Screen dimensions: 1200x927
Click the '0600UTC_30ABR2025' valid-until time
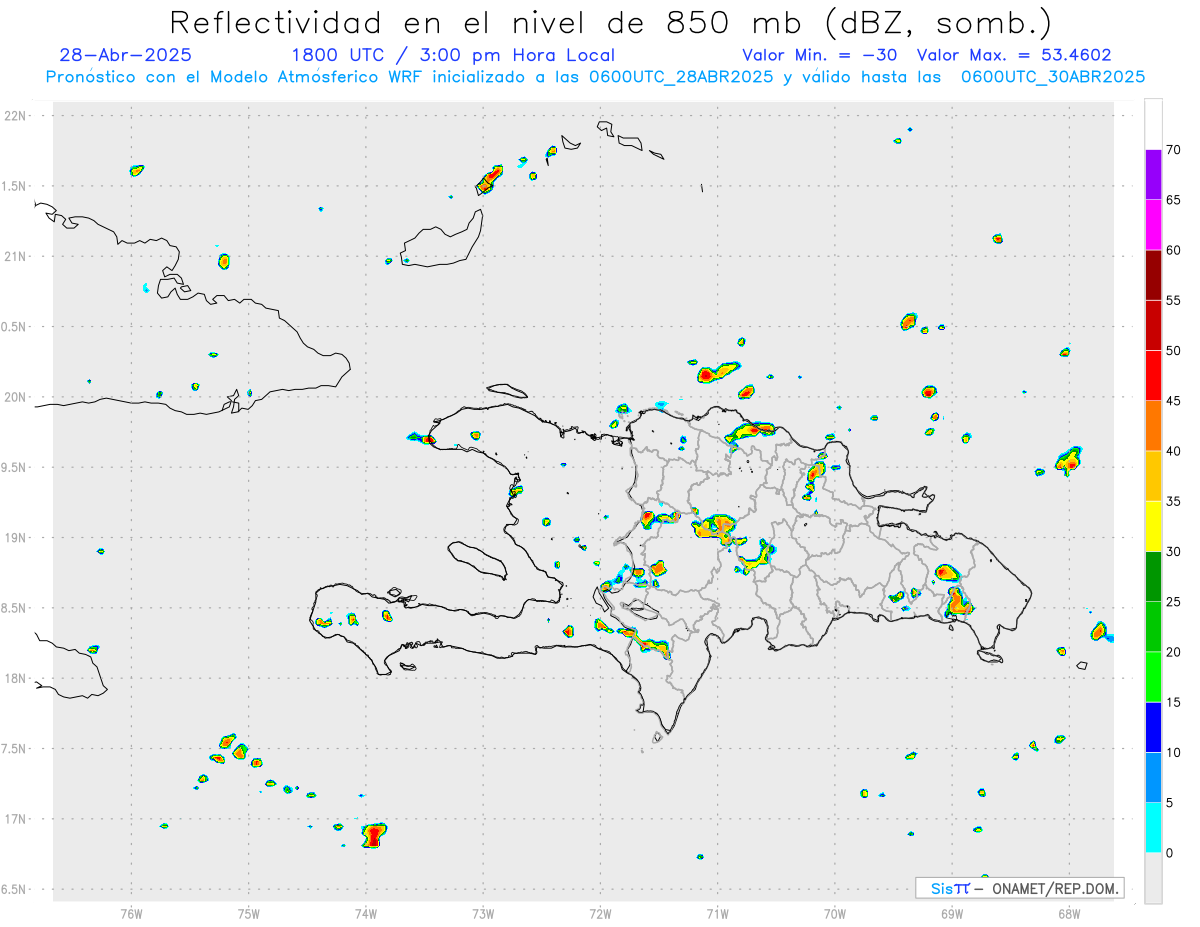pos(1053,77)
